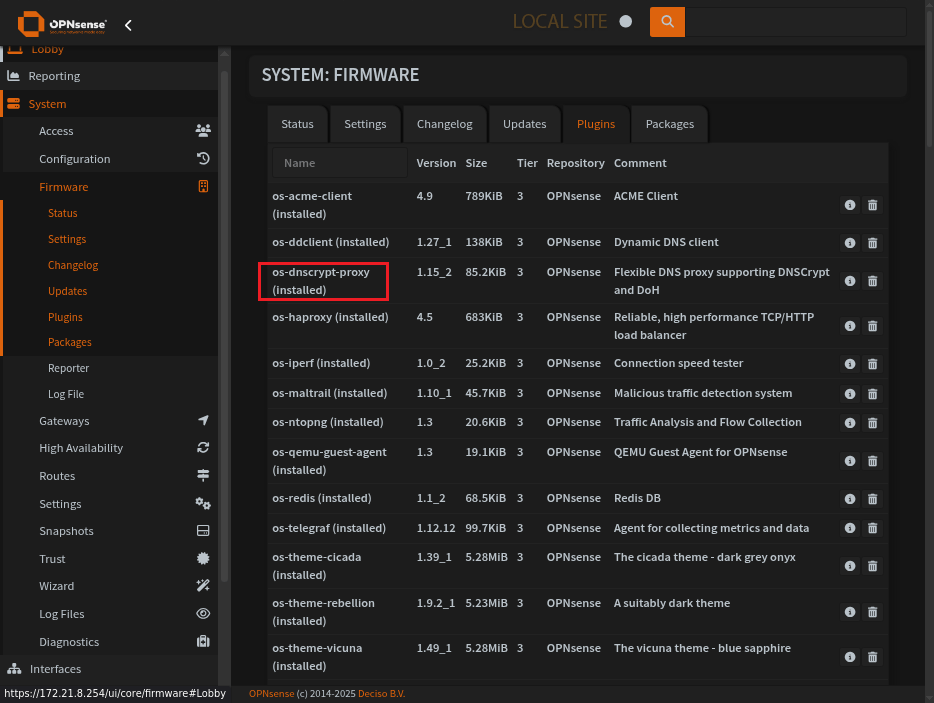Image resolution: width=934 pixels, height=703 pixels.
Task: Collapse the sidebar with the chevron arrow
Action: point(128,25)
